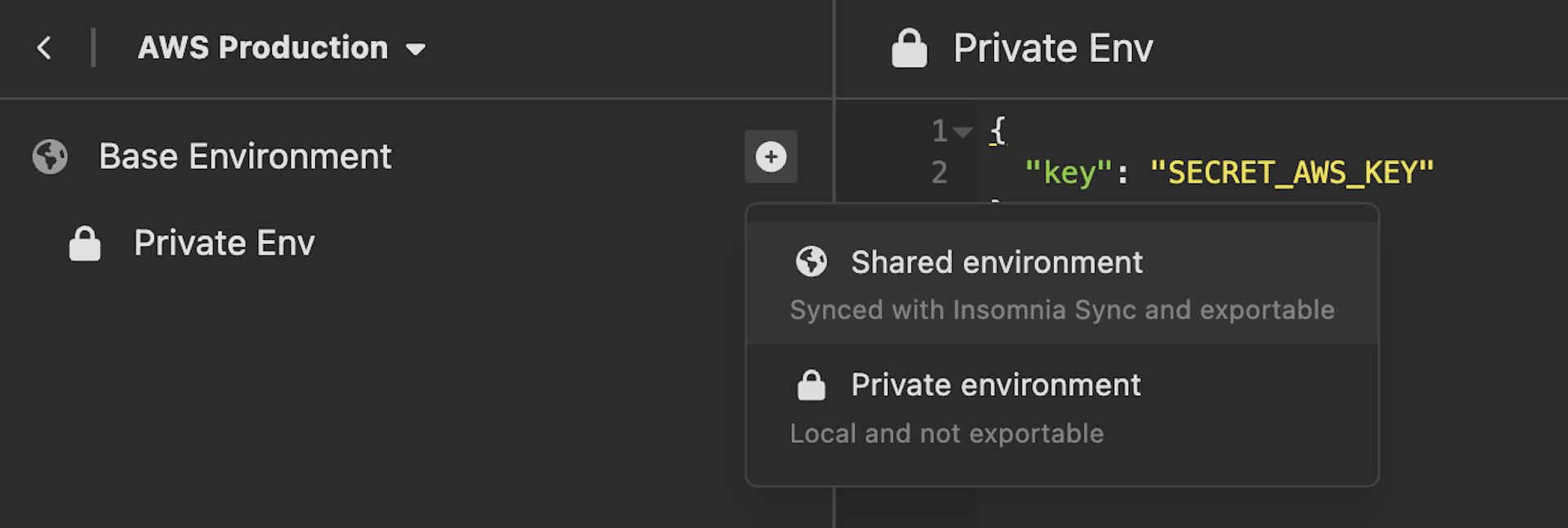This screenshot has width=1568, height=528.
Task: Choose Private environment from the menu
Action: [996, 385]
